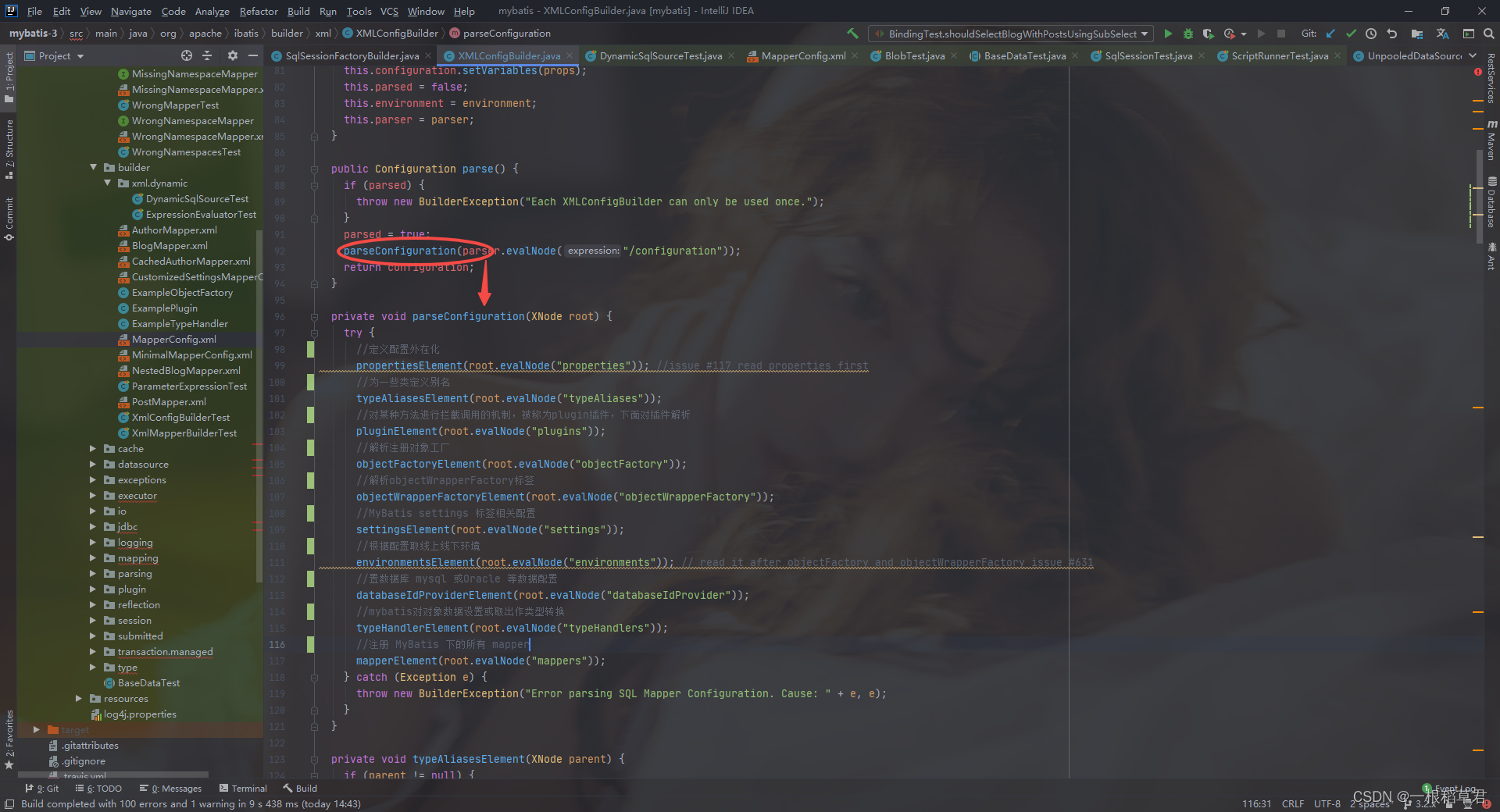Open the Build tool window button at the bottom
Viewport: 1500px width, 812px height.
pos(300,789)
